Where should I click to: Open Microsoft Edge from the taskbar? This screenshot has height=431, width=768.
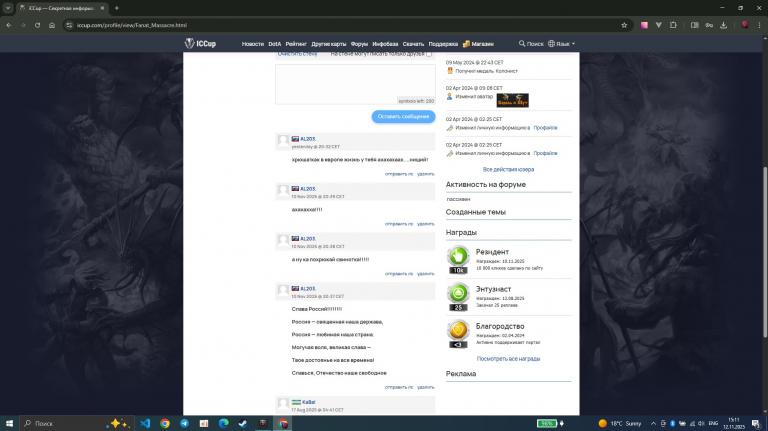pos(223,423)
